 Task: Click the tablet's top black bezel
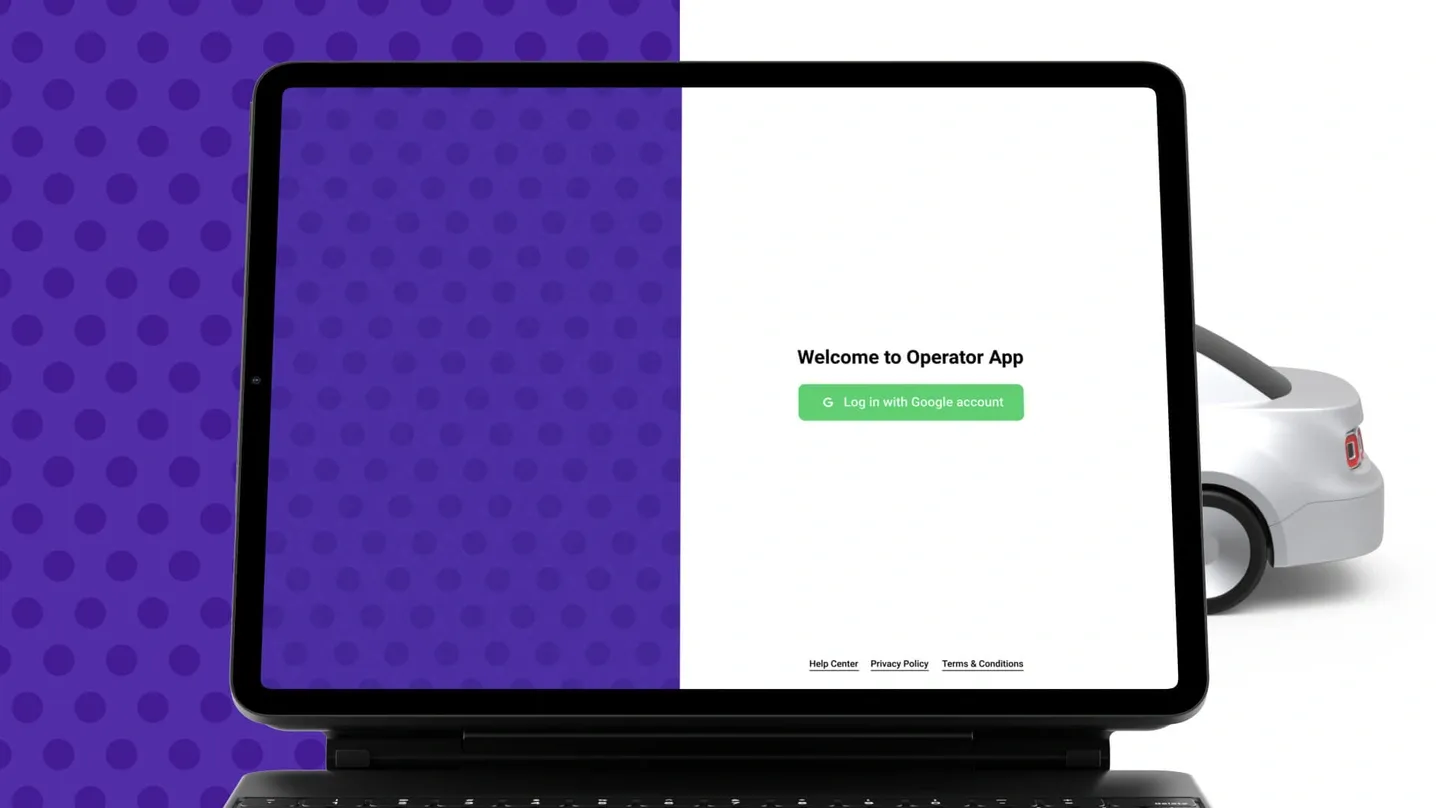pos(717,76)
